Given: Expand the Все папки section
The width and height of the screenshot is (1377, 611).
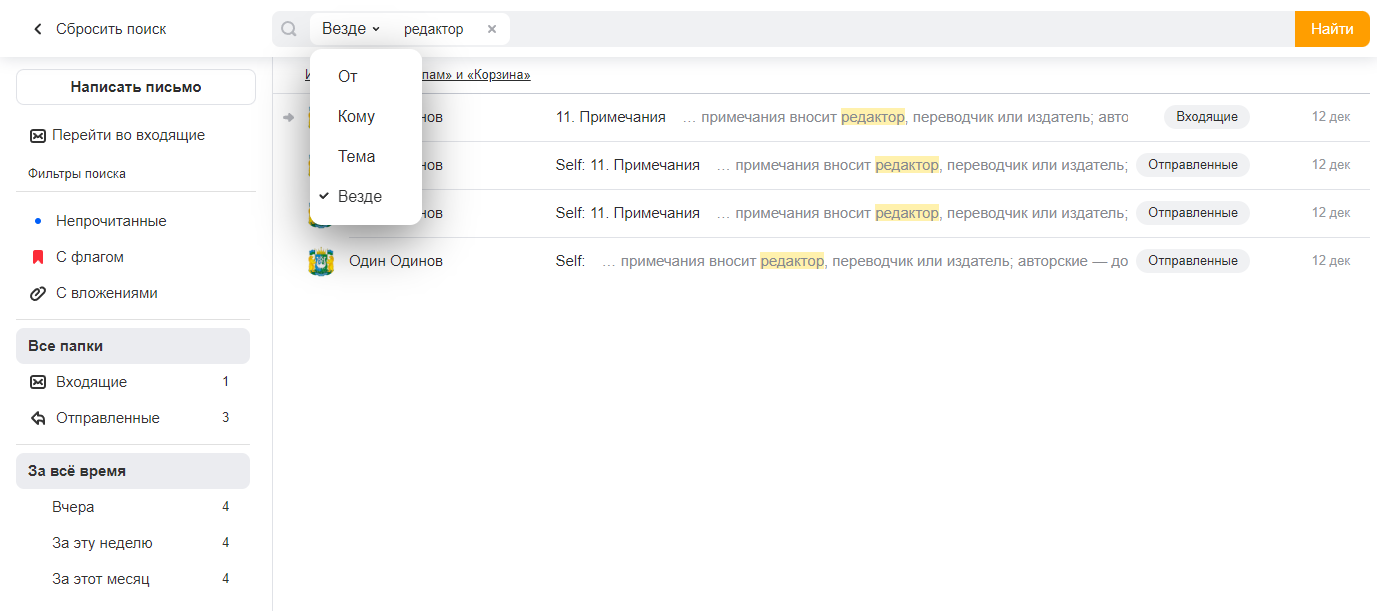Looking at the screenshot, I should [133, 346].
